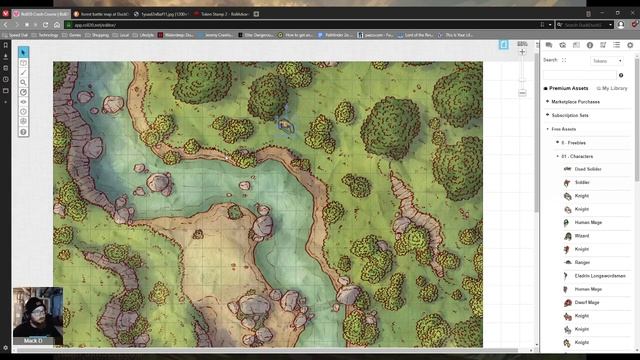Open the Vivaldi menu button
Screen dimensions: 640x360
tap(5, 13)
